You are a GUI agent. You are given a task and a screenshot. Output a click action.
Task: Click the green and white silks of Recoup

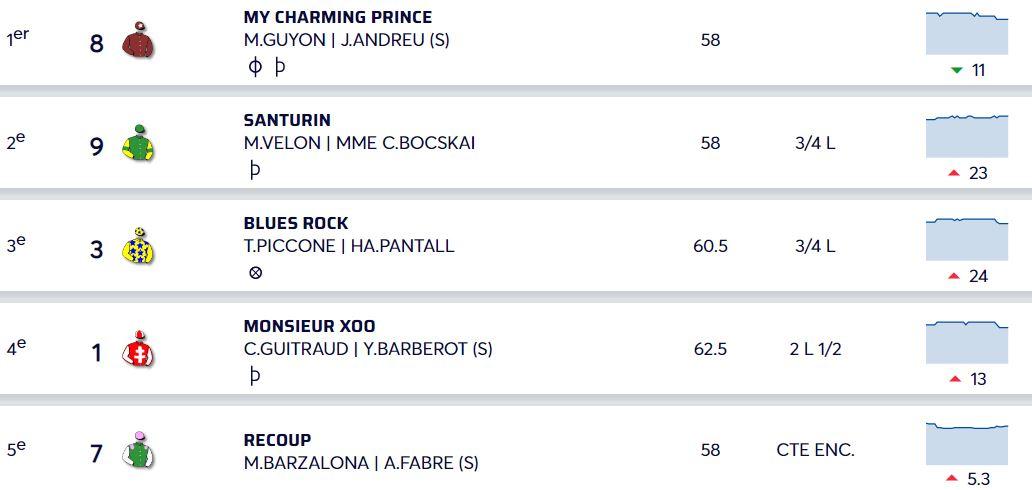(138, 450)
